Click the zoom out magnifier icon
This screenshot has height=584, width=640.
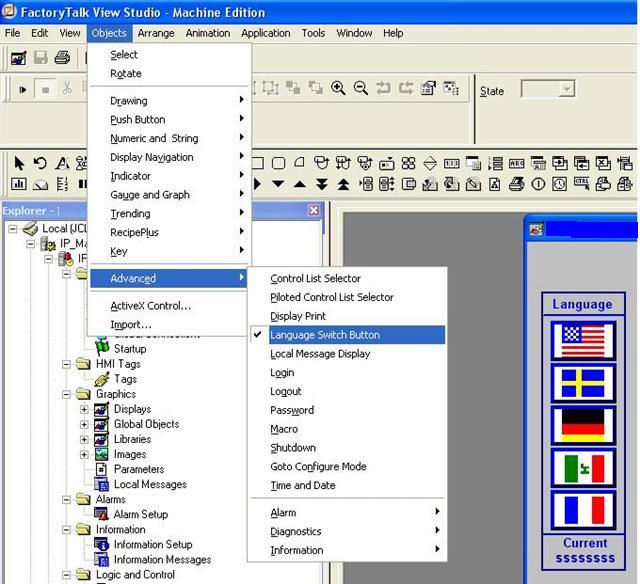[x=361, y=88]
